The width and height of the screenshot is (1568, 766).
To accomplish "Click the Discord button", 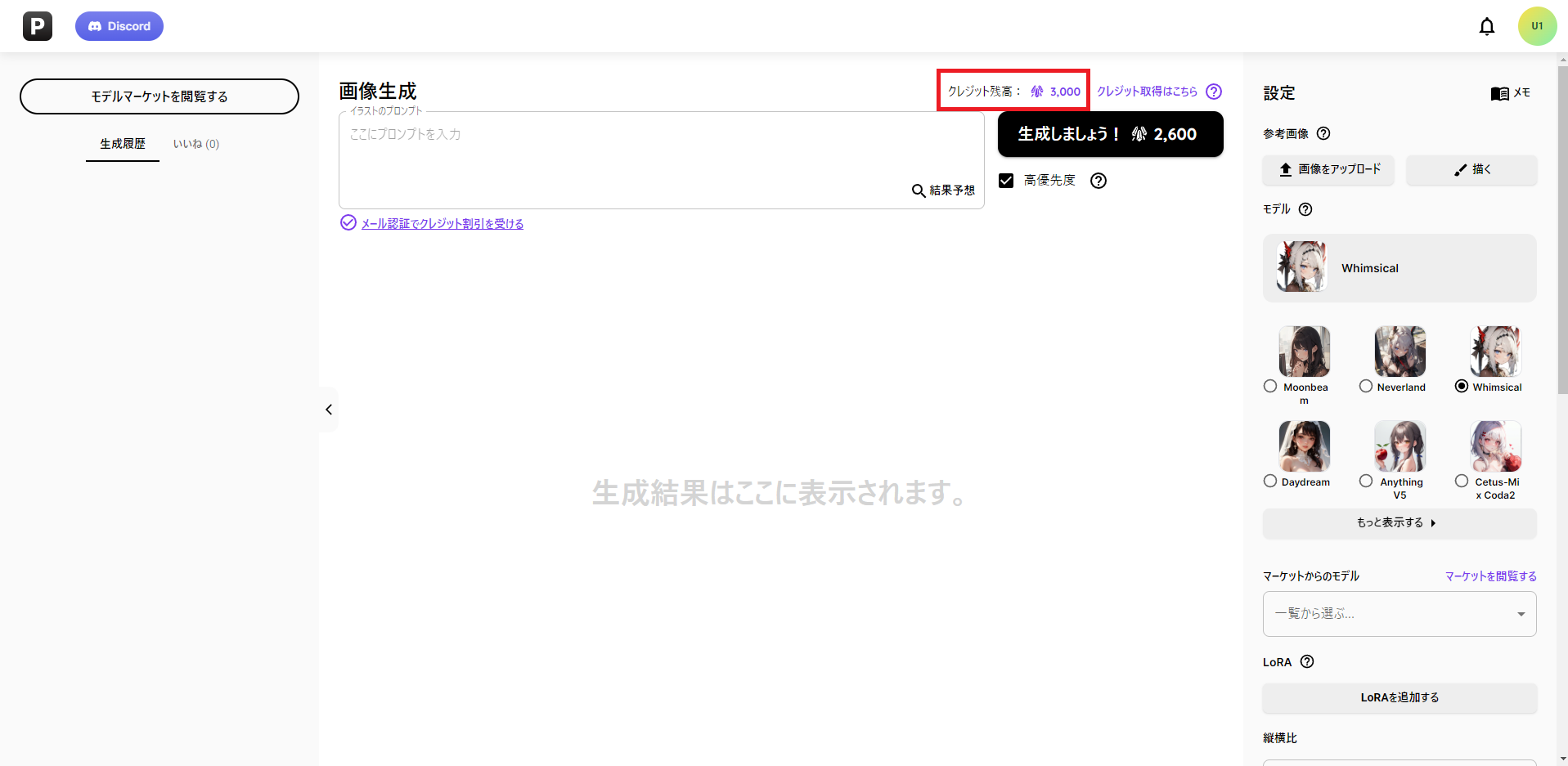I will 119,26.
